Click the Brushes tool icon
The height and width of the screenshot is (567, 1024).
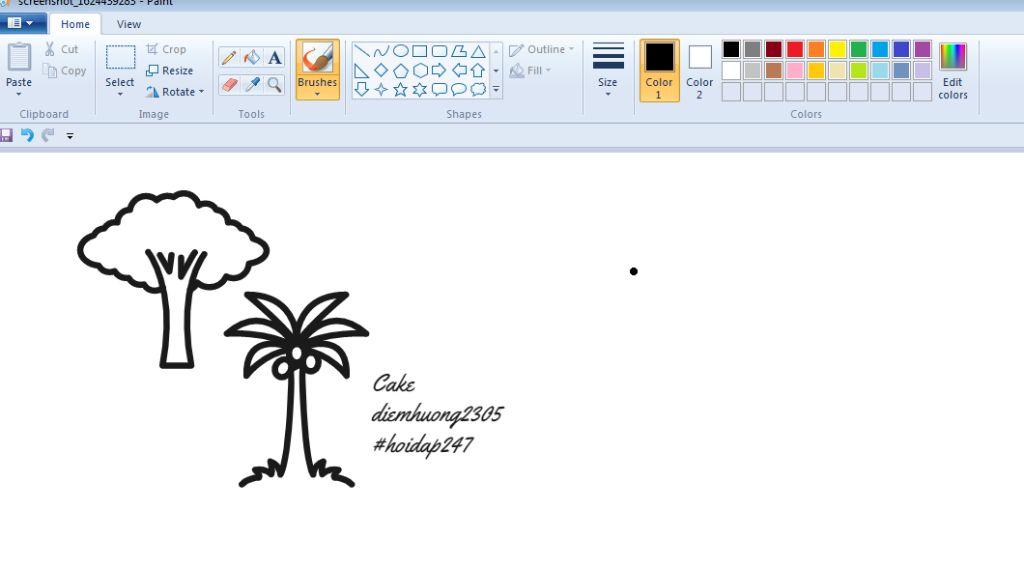click(x=317, y=57)
